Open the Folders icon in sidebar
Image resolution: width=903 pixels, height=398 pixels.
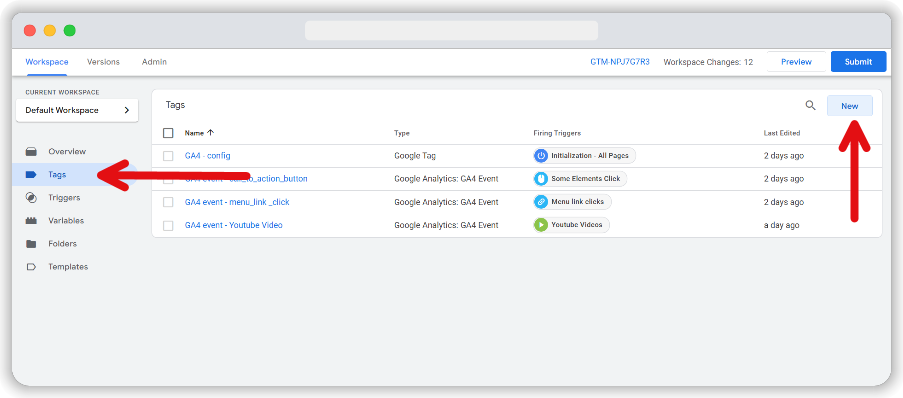pos(31,244)
